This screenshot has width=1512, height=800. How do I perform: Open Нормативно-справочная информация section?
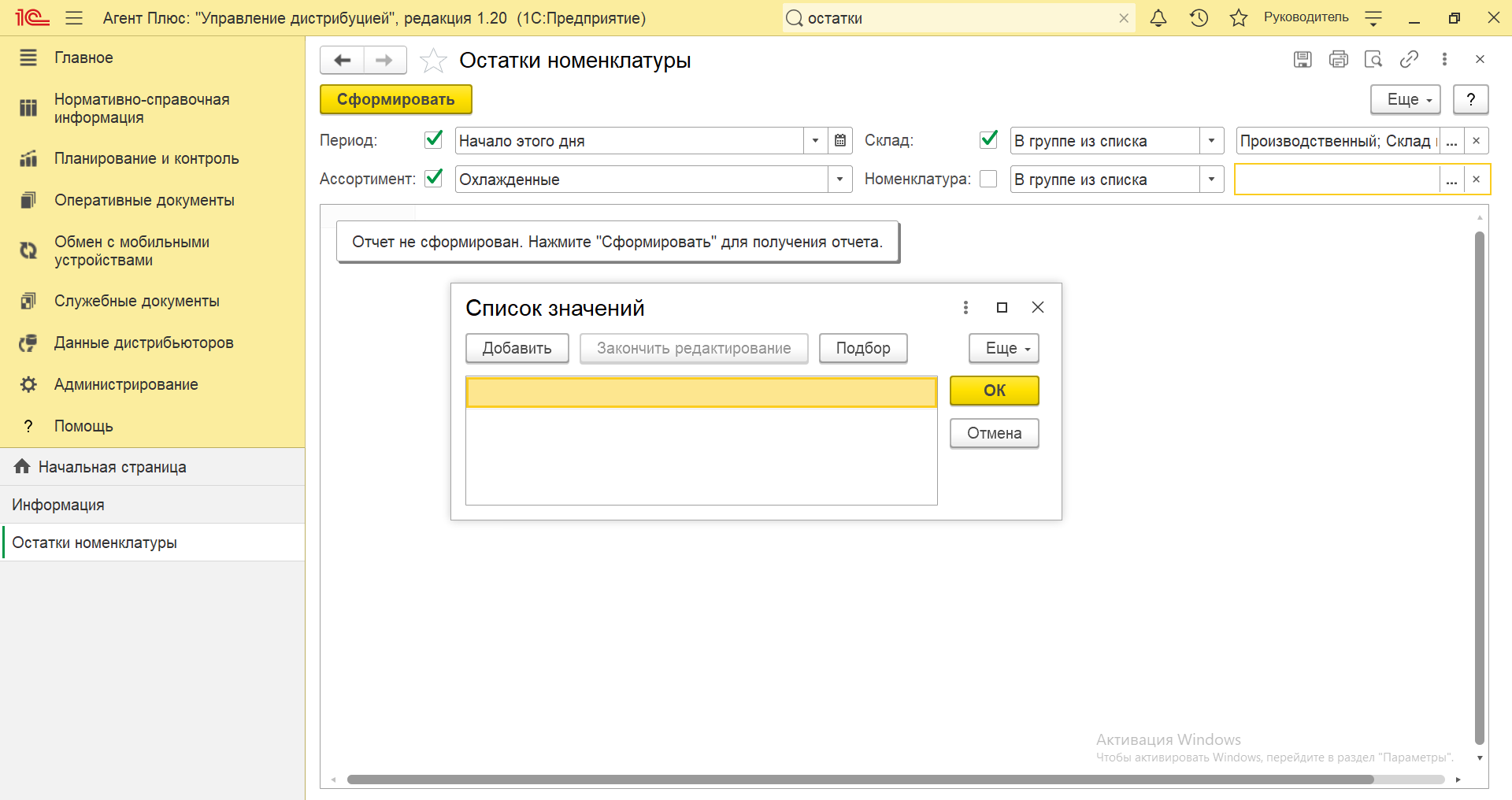coord(152,109)
